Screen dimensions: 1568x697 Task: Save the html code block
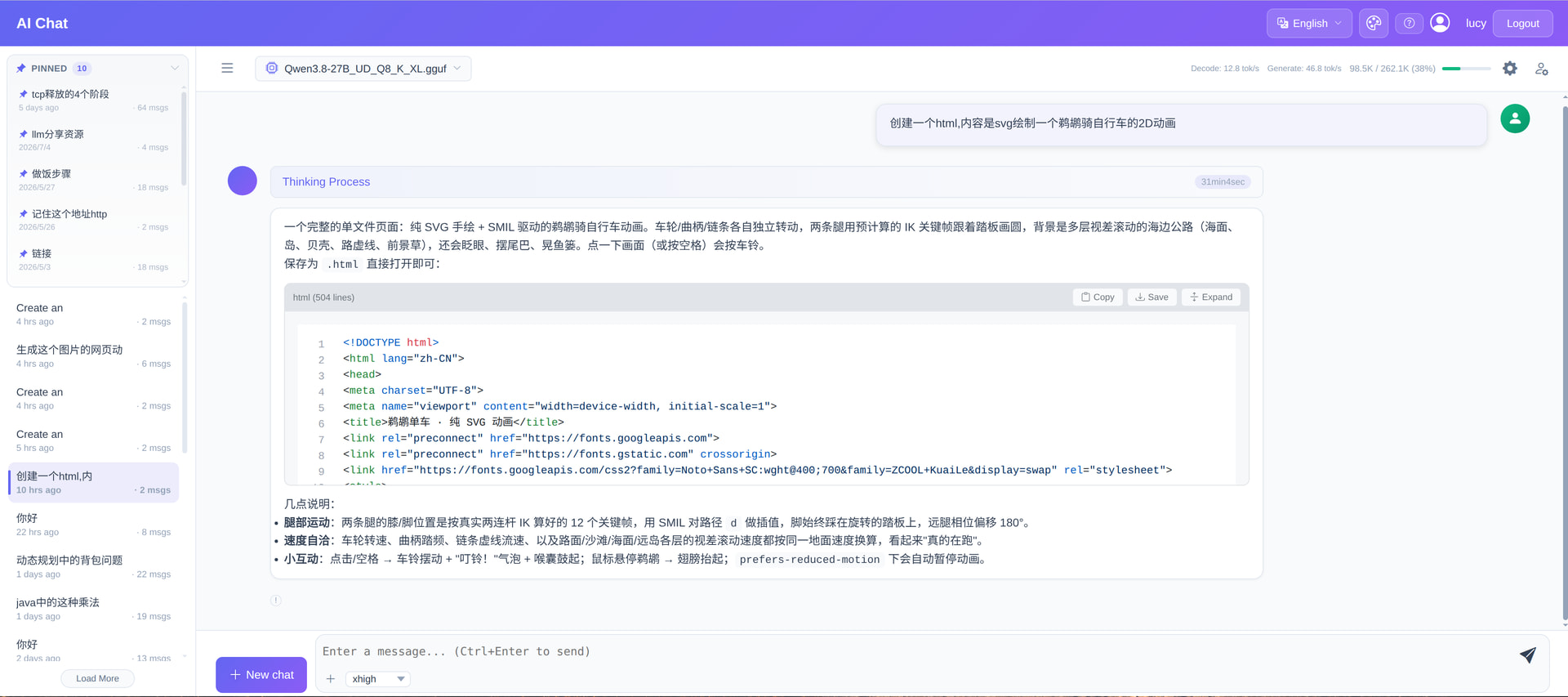click(1151, 297)
